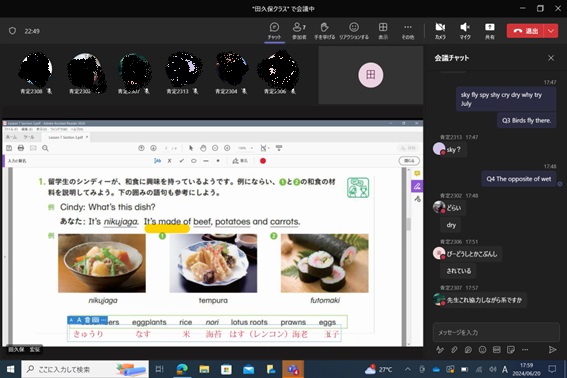Open the 編集 menu in Acrobat
This screenshot has height=378, width=567.
27,129
